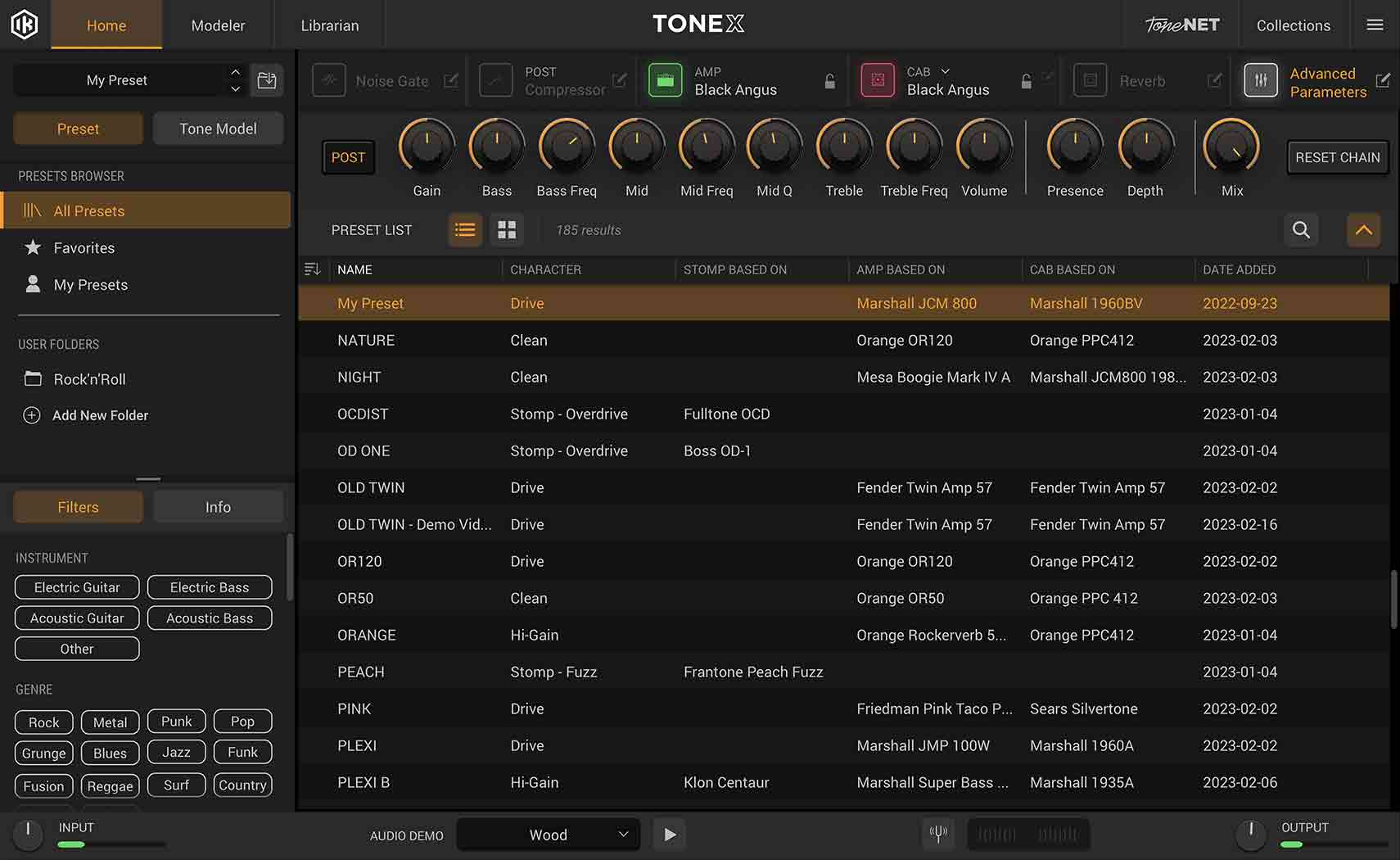
Task: Open the Info tab in the sidebar
Action: 218,506
